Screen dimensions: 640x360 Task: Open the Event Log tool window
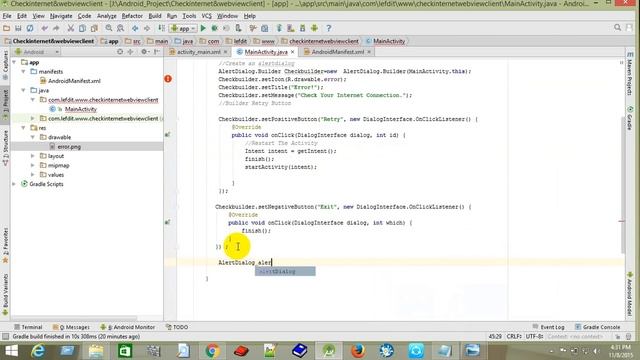[549, 327]
